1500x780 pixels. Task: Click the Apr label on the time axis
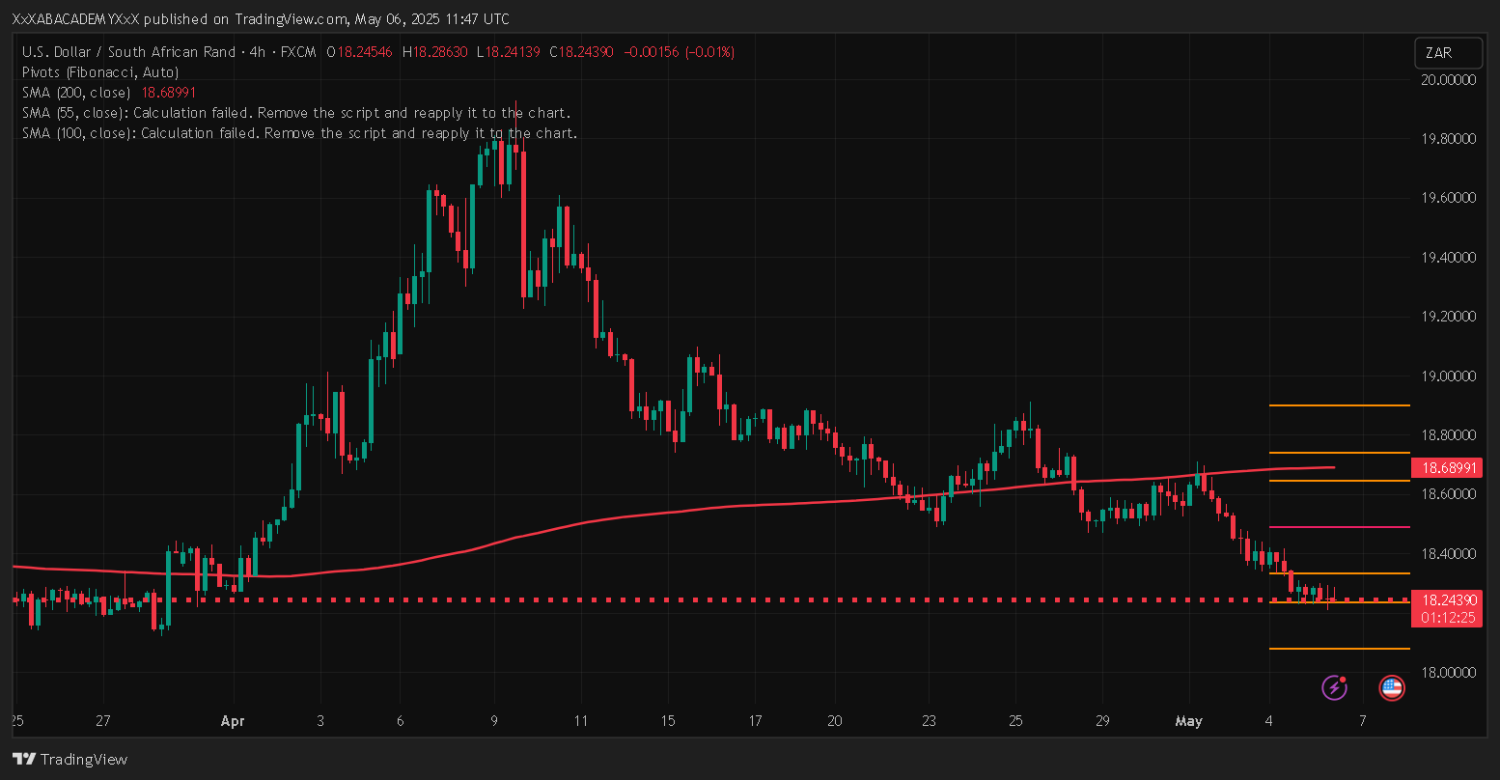click(233, 721)
